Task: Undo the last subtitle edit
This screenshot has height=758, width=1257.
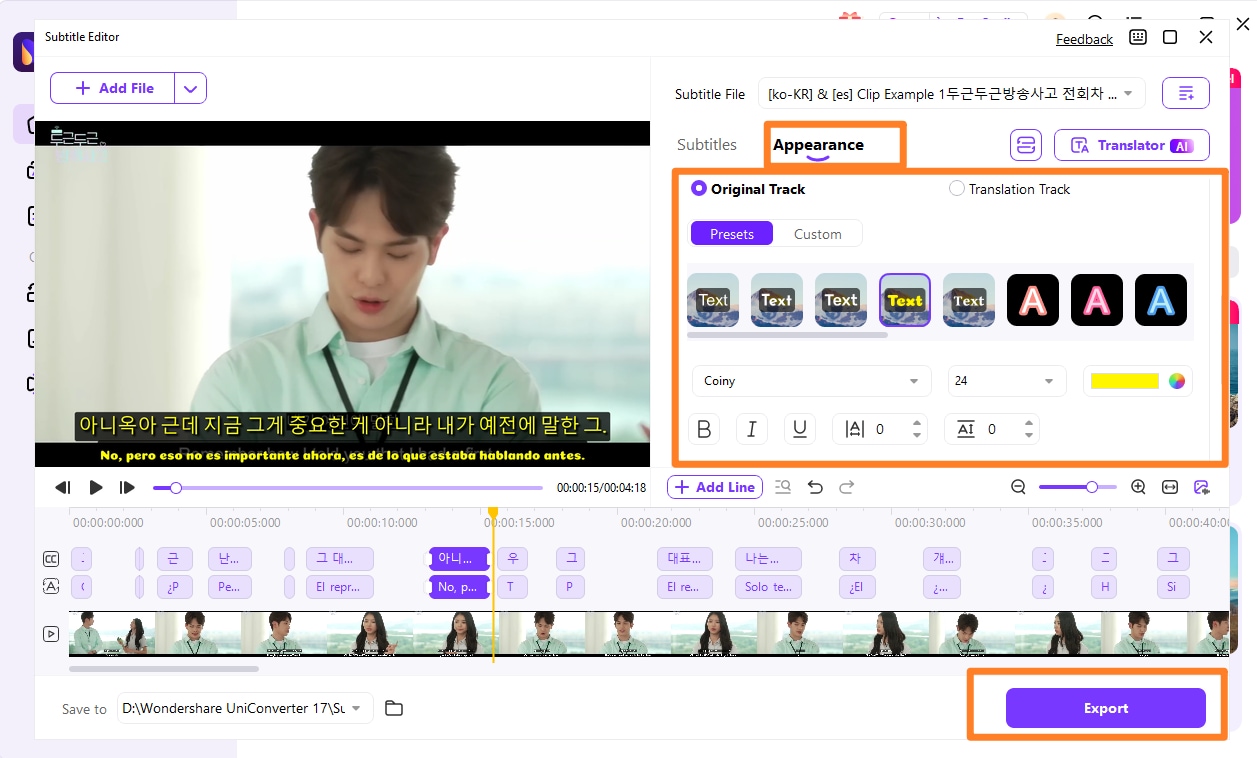Action: tap(815, 487)
